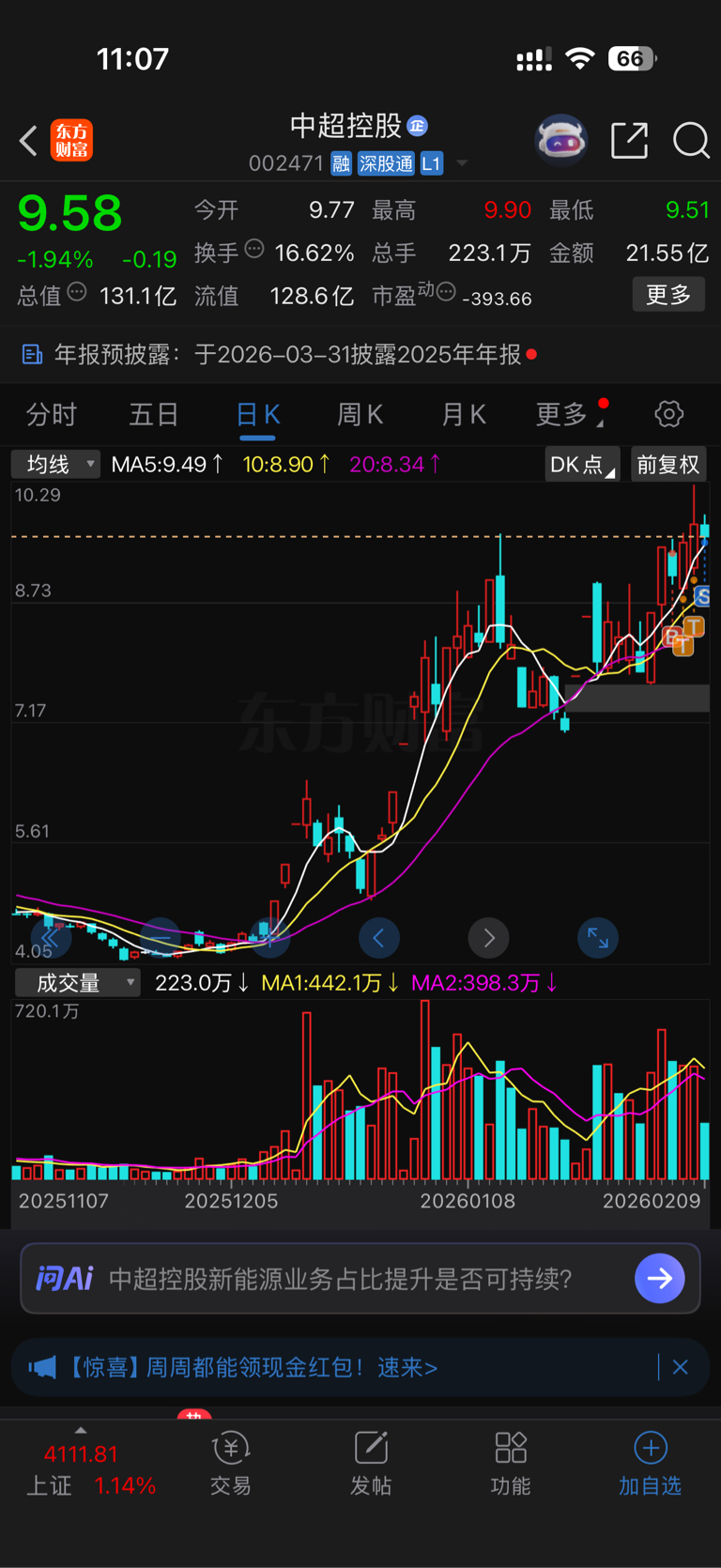The image size is (721, 1568).
Task: Open the 成交量 indicator dropdown
Action: pos(77,983)
